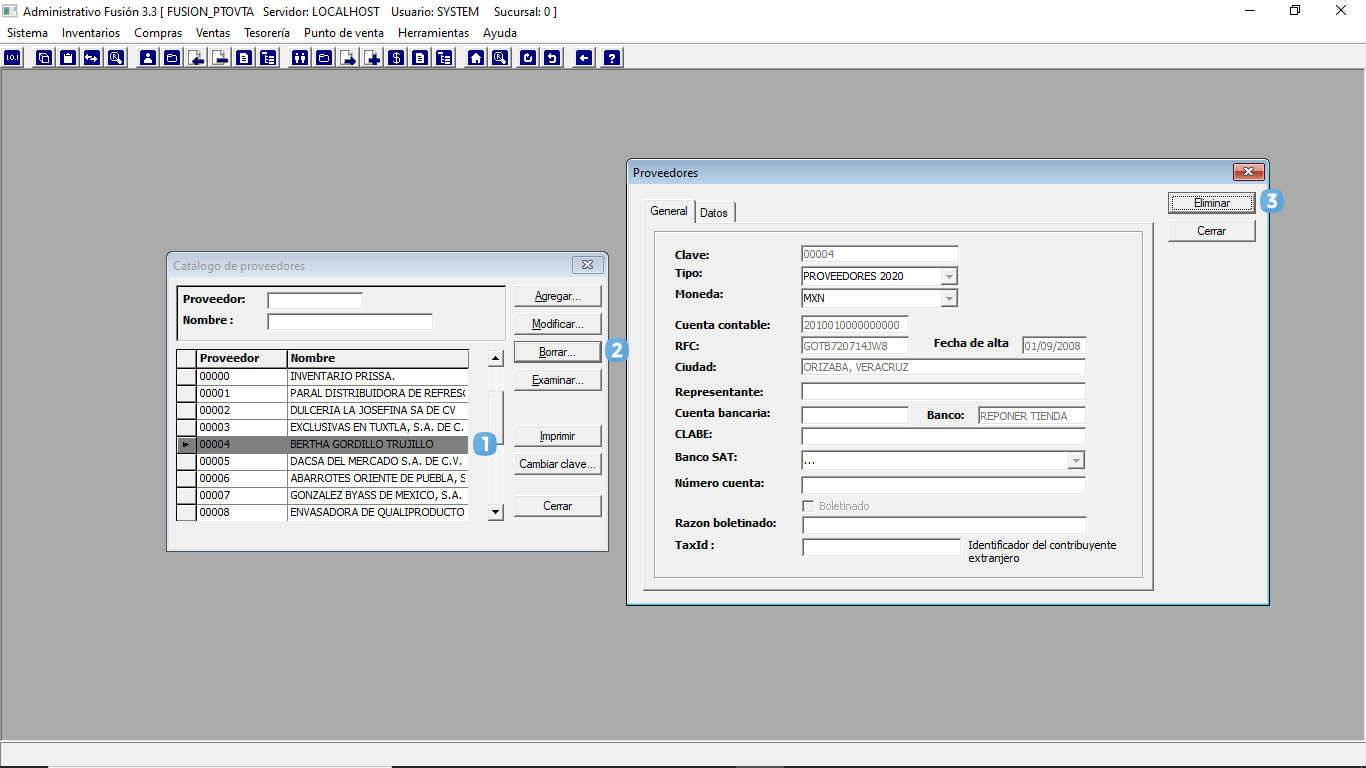Click the left-pointing back arrow toolbar icon
The image size is (1366, 768).
tap(584, 58)
